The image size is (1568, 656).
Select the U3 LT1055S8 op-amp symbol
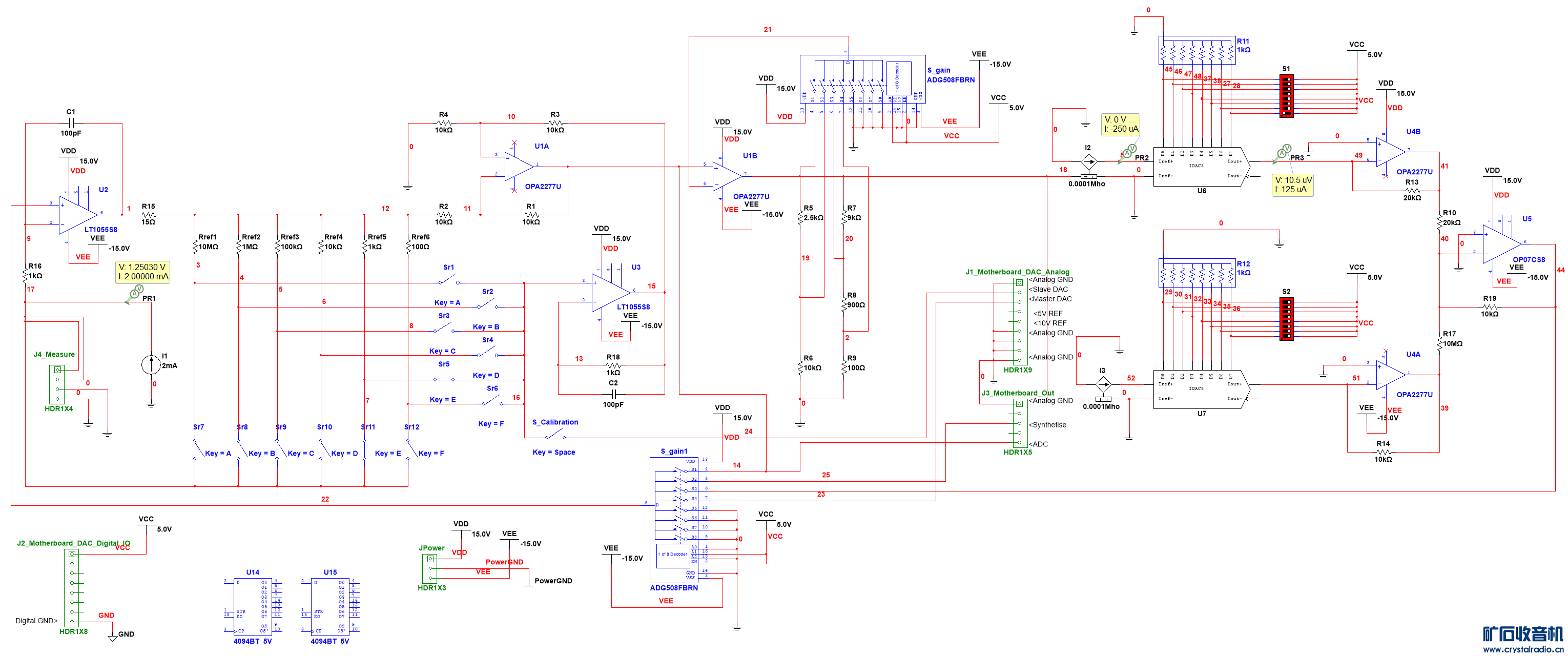(x=610, y=292)
